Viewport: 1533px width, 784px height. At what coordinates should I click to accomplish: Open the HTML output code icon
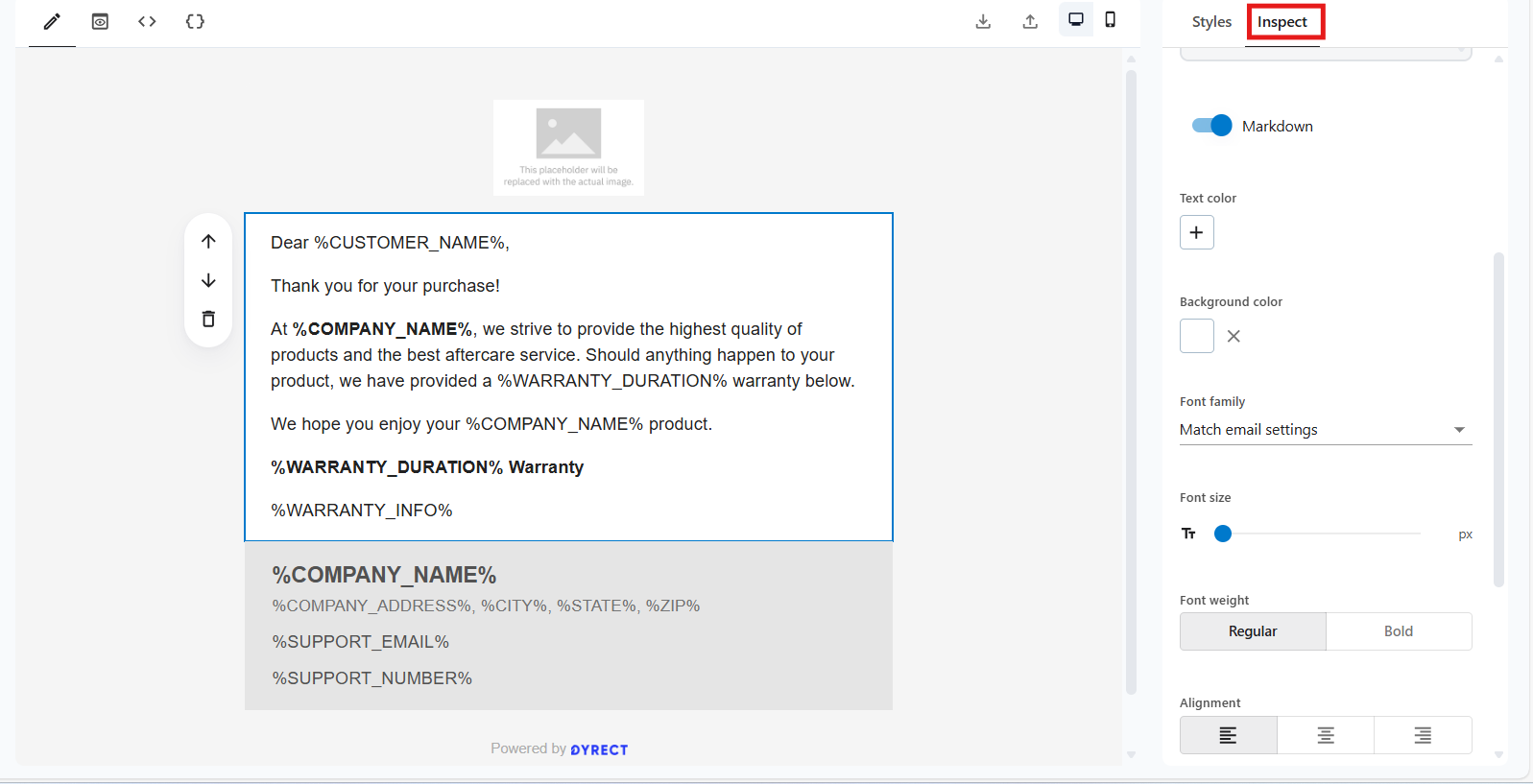coord(147,21)
